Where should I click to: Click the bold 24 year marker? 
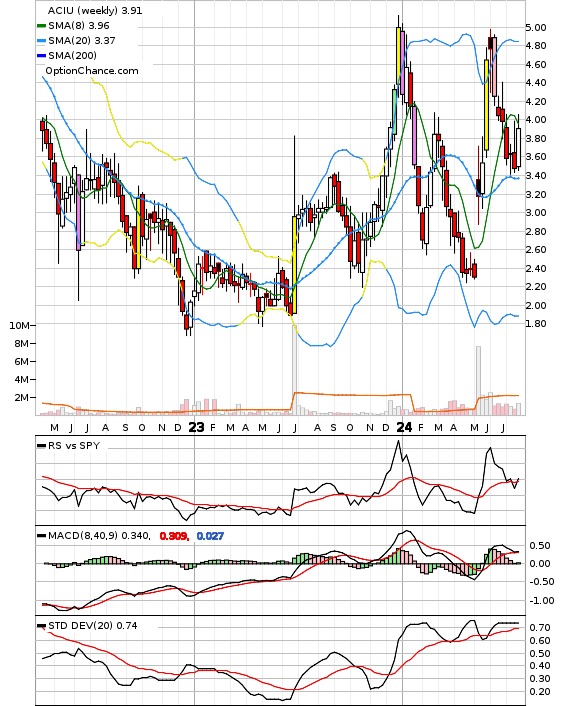[404, 427]
